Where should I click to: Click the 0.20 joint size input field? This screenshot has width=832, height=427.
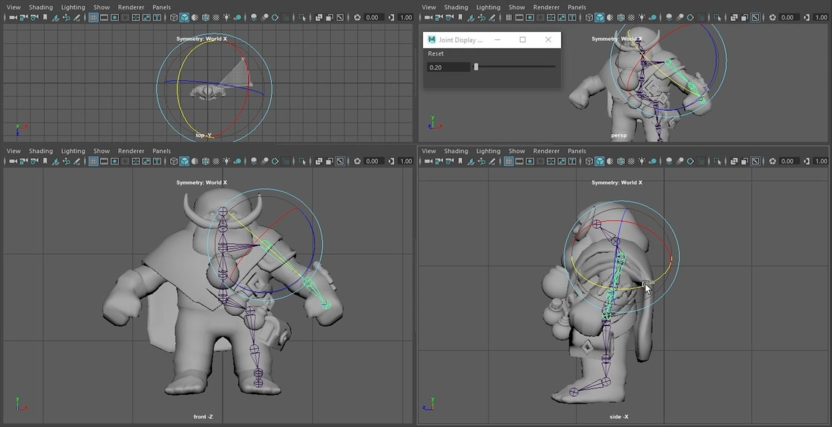pyautogui.click(x=447, y=67)
